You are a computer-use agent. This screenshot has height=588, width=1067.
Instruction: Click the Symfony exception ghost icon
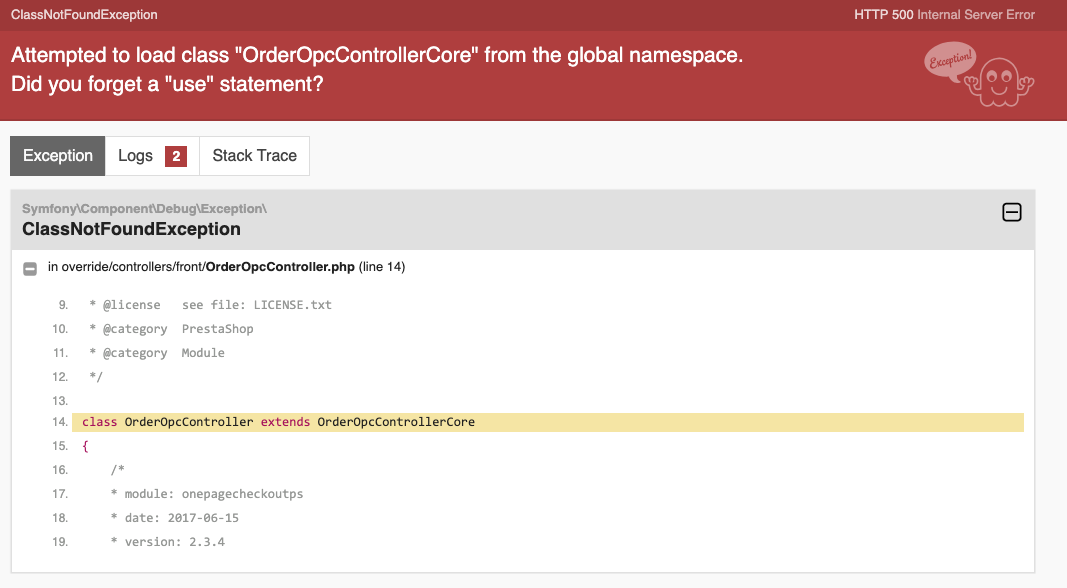pos(998,82)
